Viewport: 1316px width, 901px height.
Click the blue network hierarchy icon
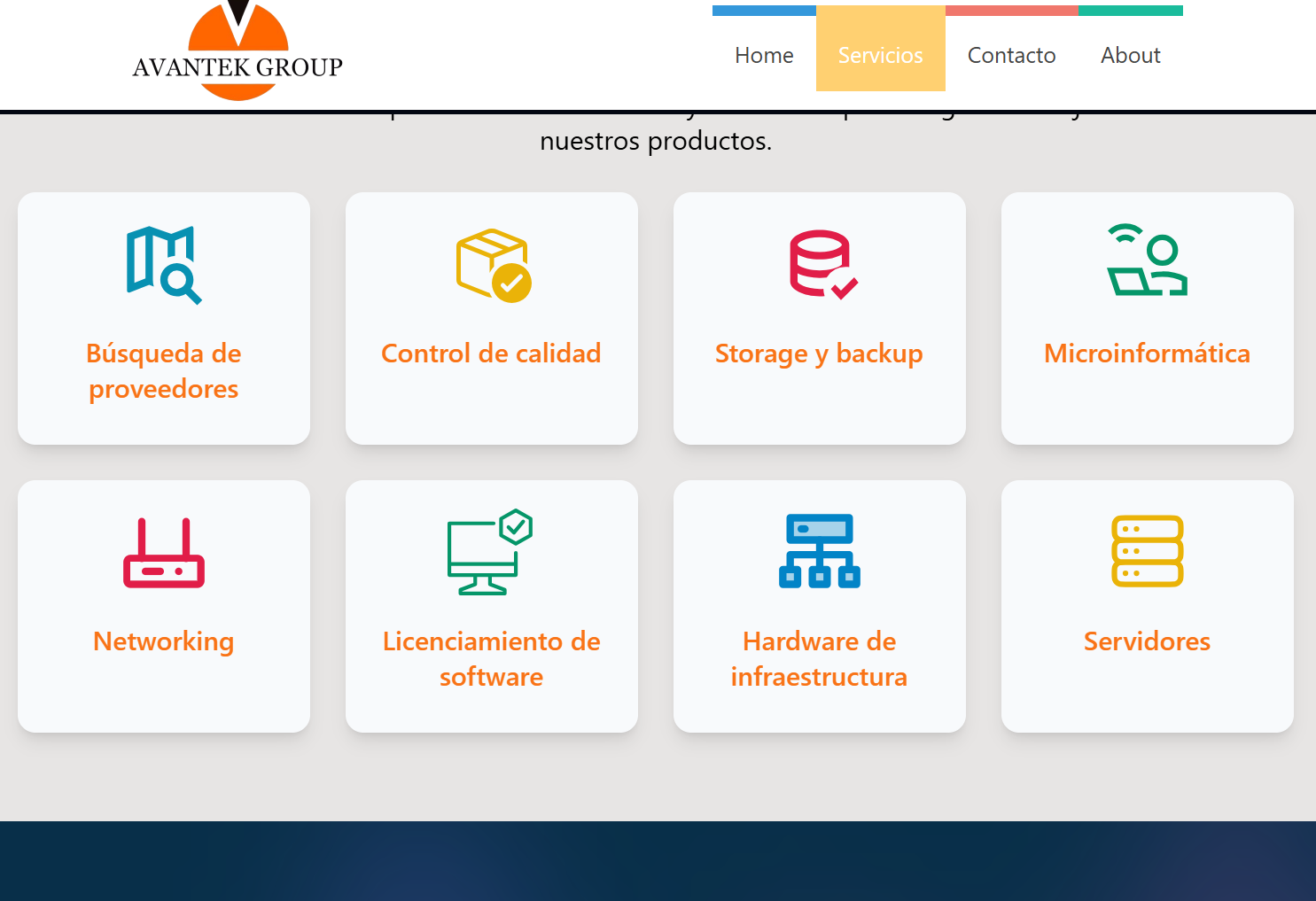(820, 551)
